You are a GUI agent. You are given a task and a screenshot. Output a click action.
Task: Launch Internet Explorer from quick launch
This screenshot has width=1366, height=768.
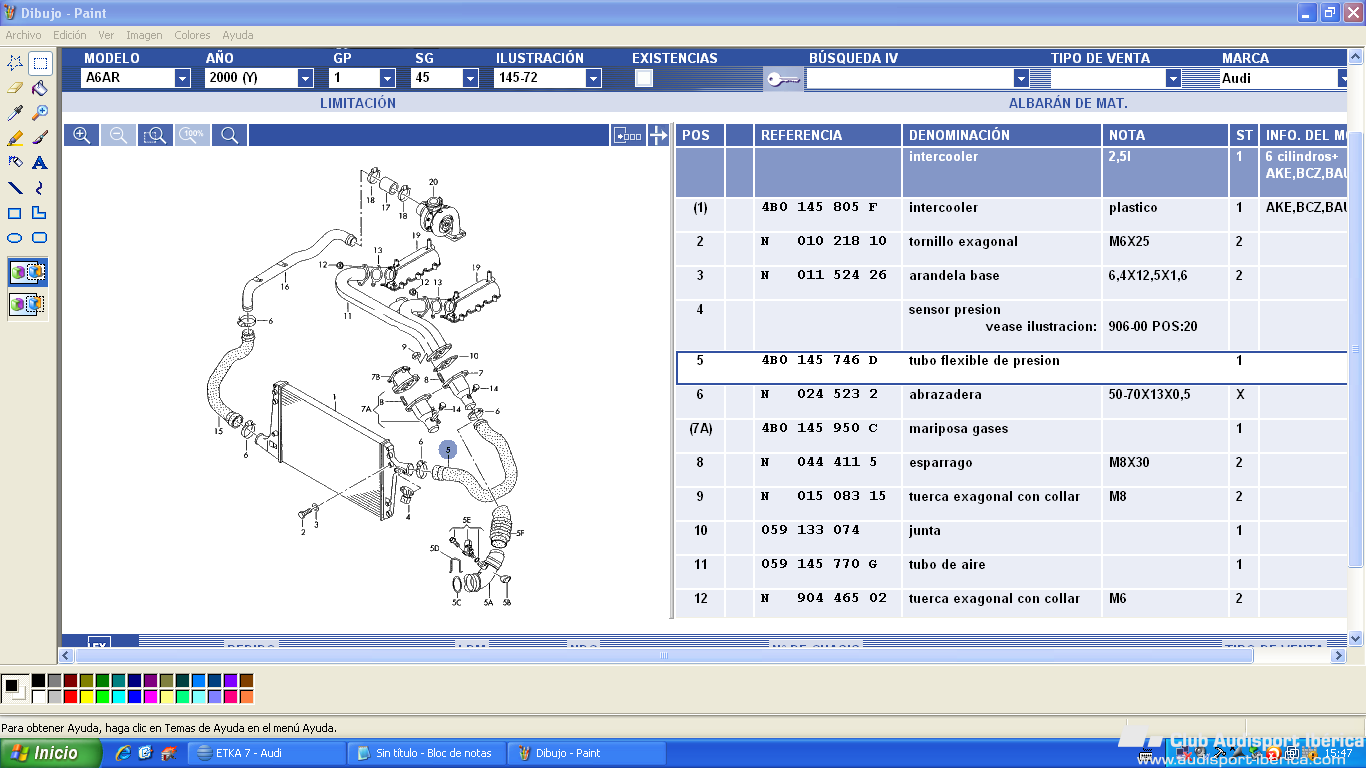[x=123, y=753]
